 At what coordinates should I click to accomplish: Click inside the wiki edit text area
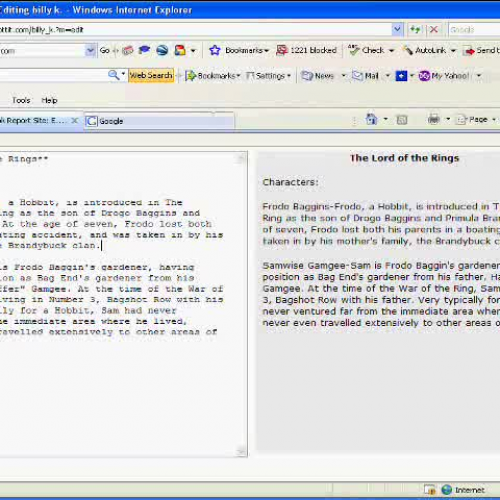tap(118, 304)
